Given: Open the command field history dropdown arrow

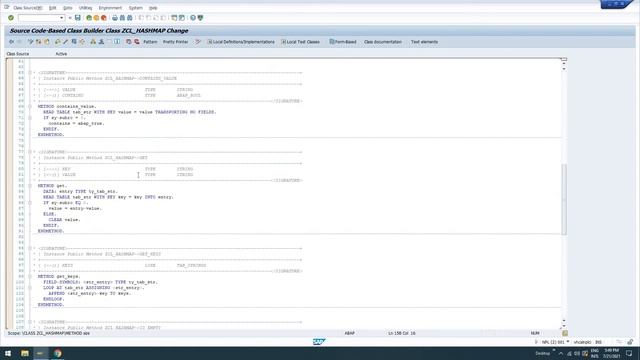Looking at the screenshot, I should coord(62,18).
